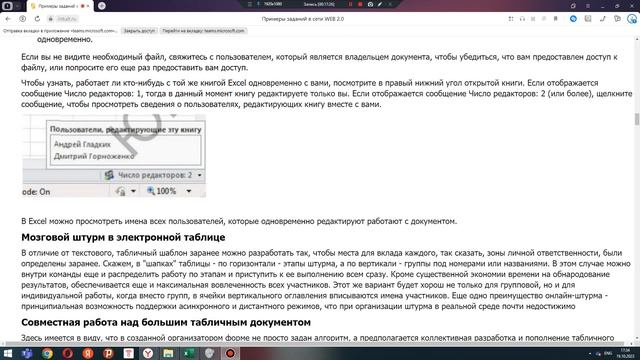Image resolution: width=640 pixels, height=360 pixels.
Task: Click the recording timer 'Запись' in recorder bar
Action: pos(319,4)
